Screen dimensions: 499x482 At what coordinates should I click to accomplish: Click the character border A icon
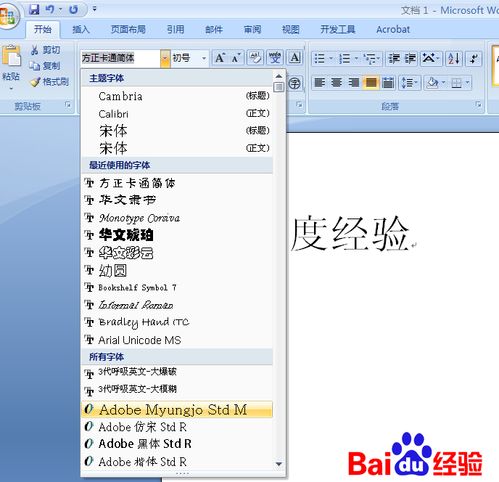coord(295,58)
